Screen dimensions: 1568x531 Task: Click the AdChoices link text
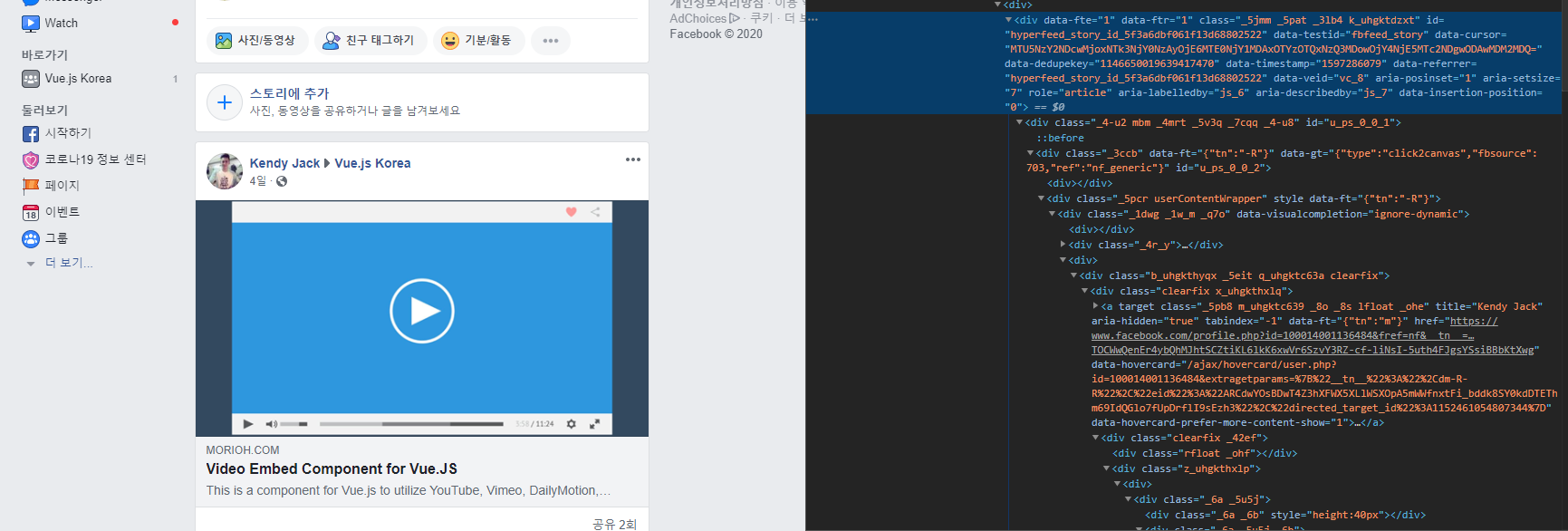point(698,18)
